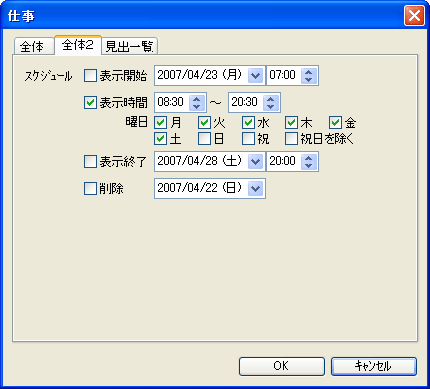This screenshot has height=389, width=430.
Task: Enable the 表示開始 checkbox
Action: click(90, 76)
